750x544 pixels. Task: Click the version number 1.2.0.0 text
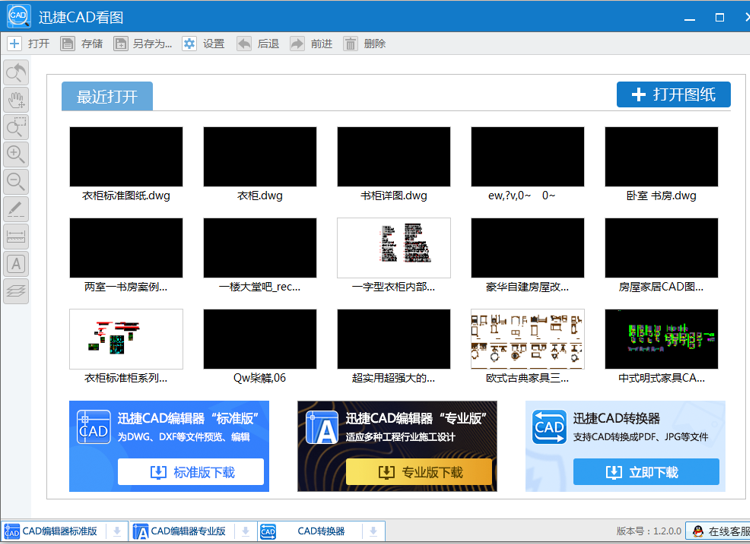pyautogui.click(x=667, y=531)
